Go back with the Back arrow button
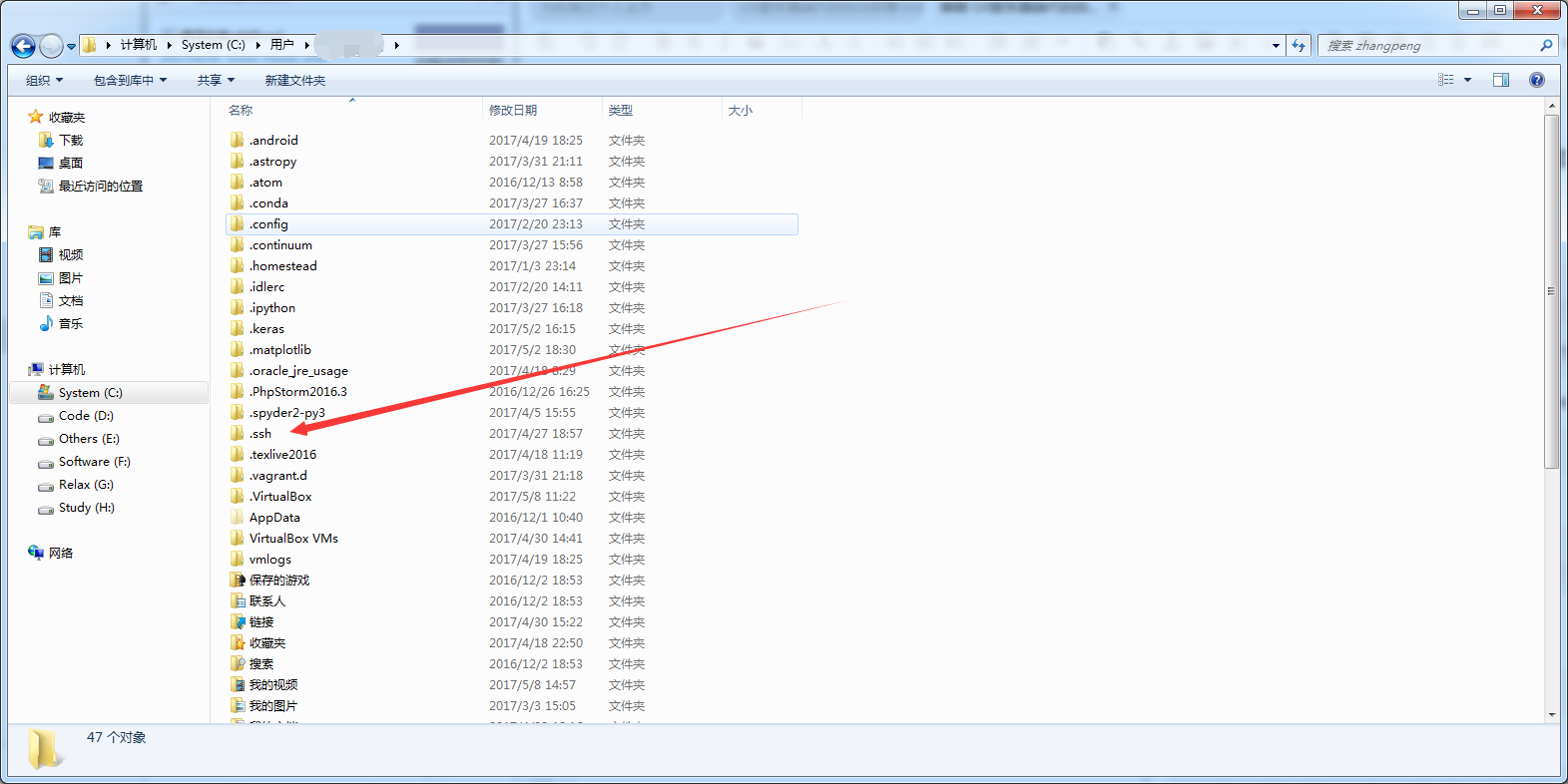This screenshot has width=1568, height=784. [23, 46]
